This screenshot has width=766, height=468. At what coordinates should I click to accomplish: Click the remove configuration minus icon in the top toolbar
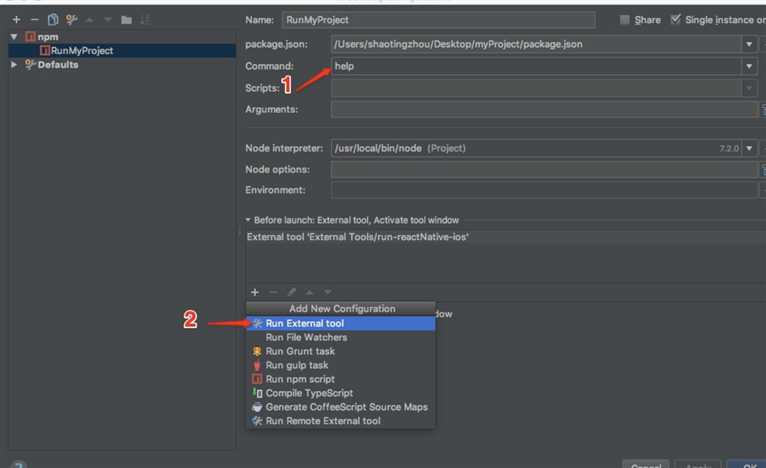(x=35, y=19)
